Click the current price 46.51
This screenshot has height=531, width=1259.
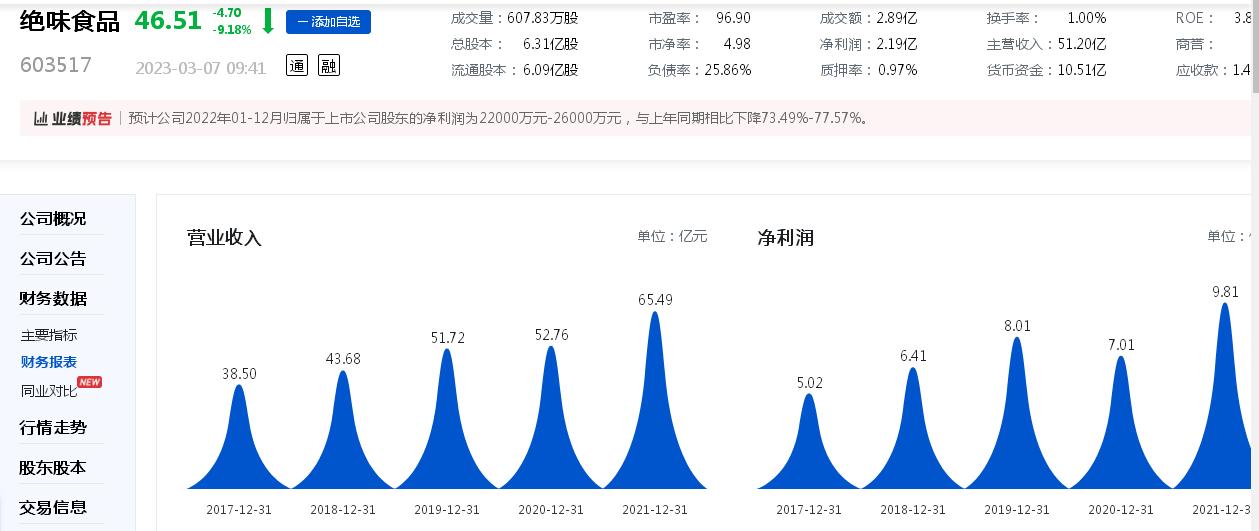[168, 20]
